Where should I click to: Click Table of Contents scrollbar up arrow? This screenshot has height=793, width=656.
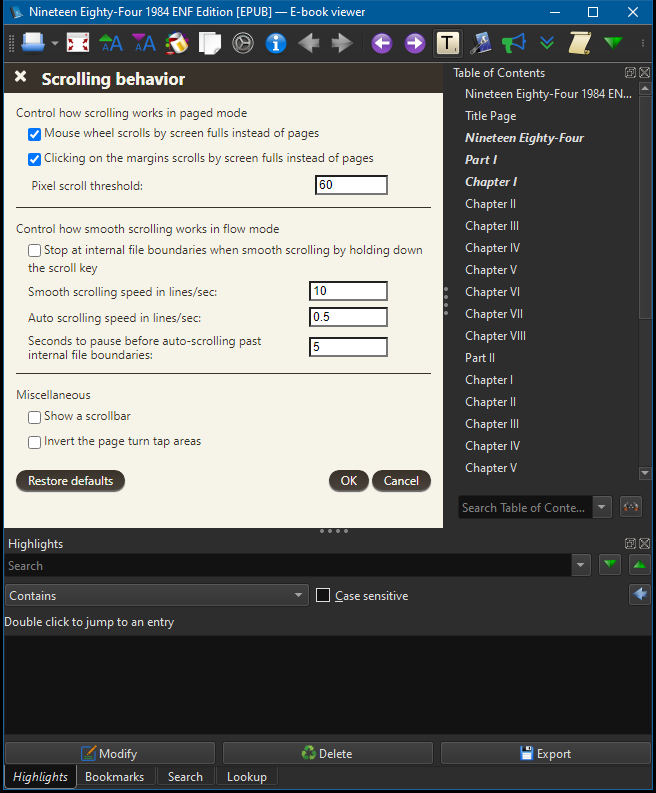[645, 89]
